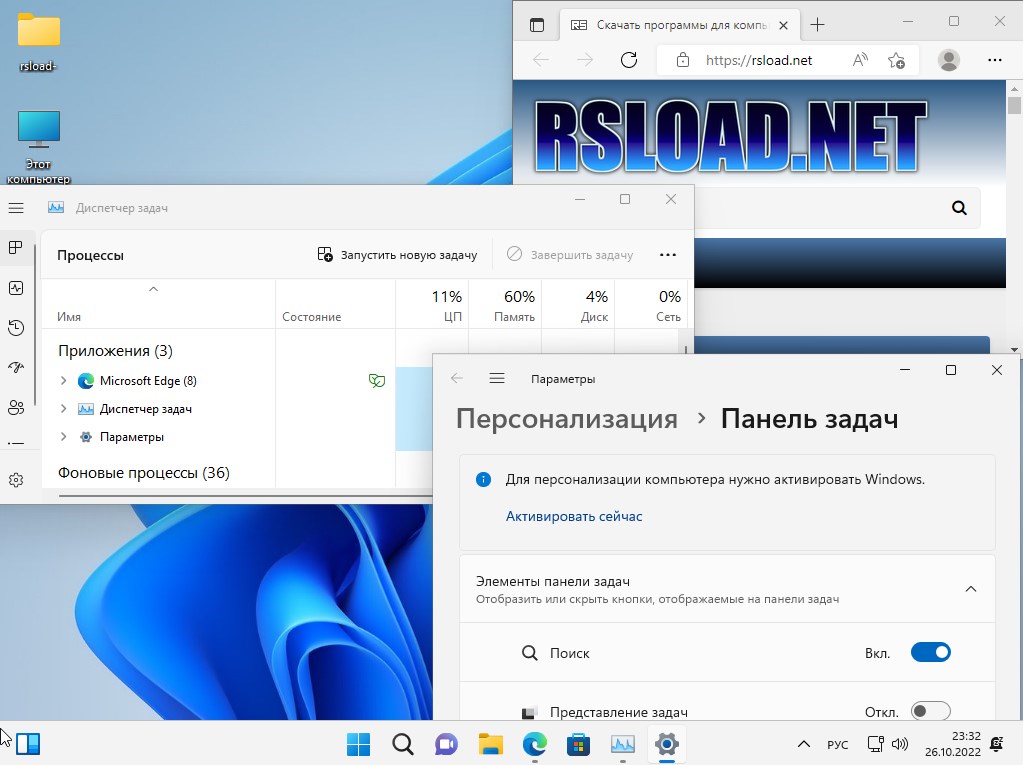This screenshot has width=1023, height=765.
Task: Sort processes by Память column
Action: point(505,305)
